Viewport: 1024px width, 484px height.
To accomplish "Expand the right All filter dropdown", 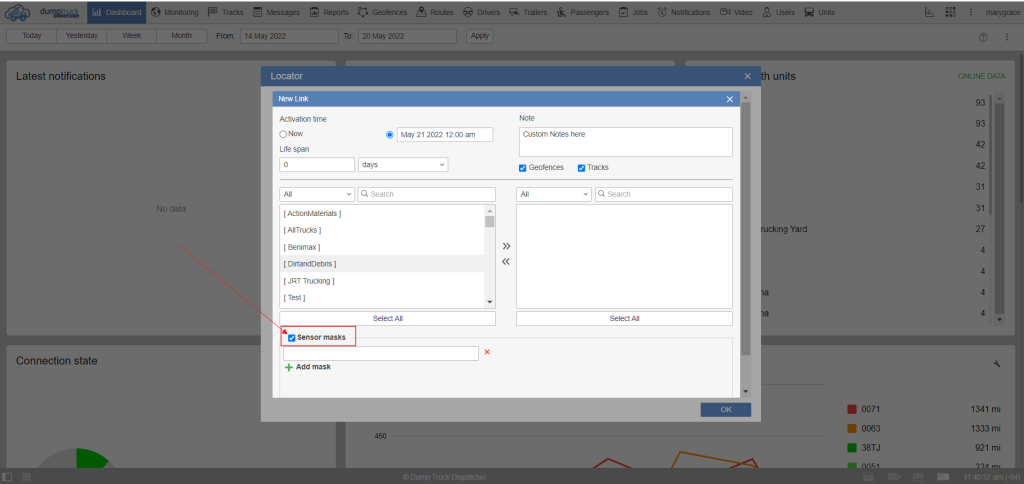I will [553, 194].
